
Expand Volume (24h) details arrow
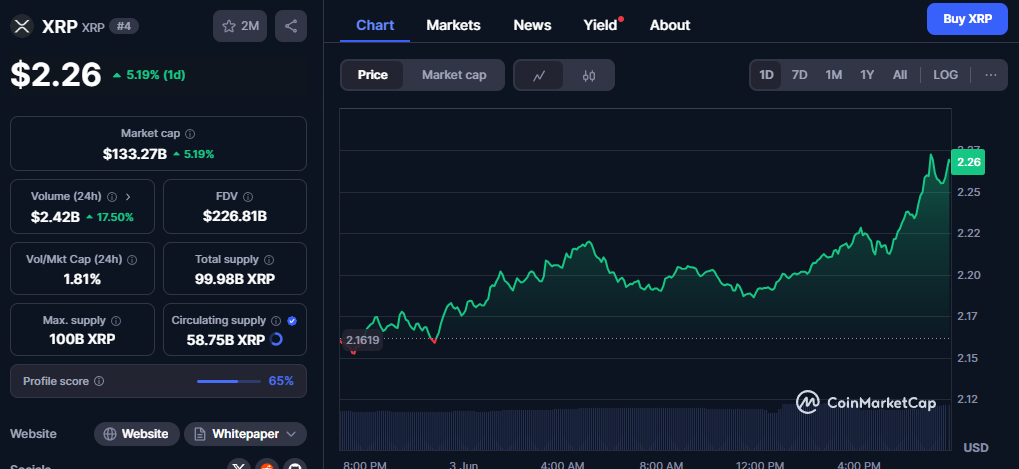click(x=128, y=196)
